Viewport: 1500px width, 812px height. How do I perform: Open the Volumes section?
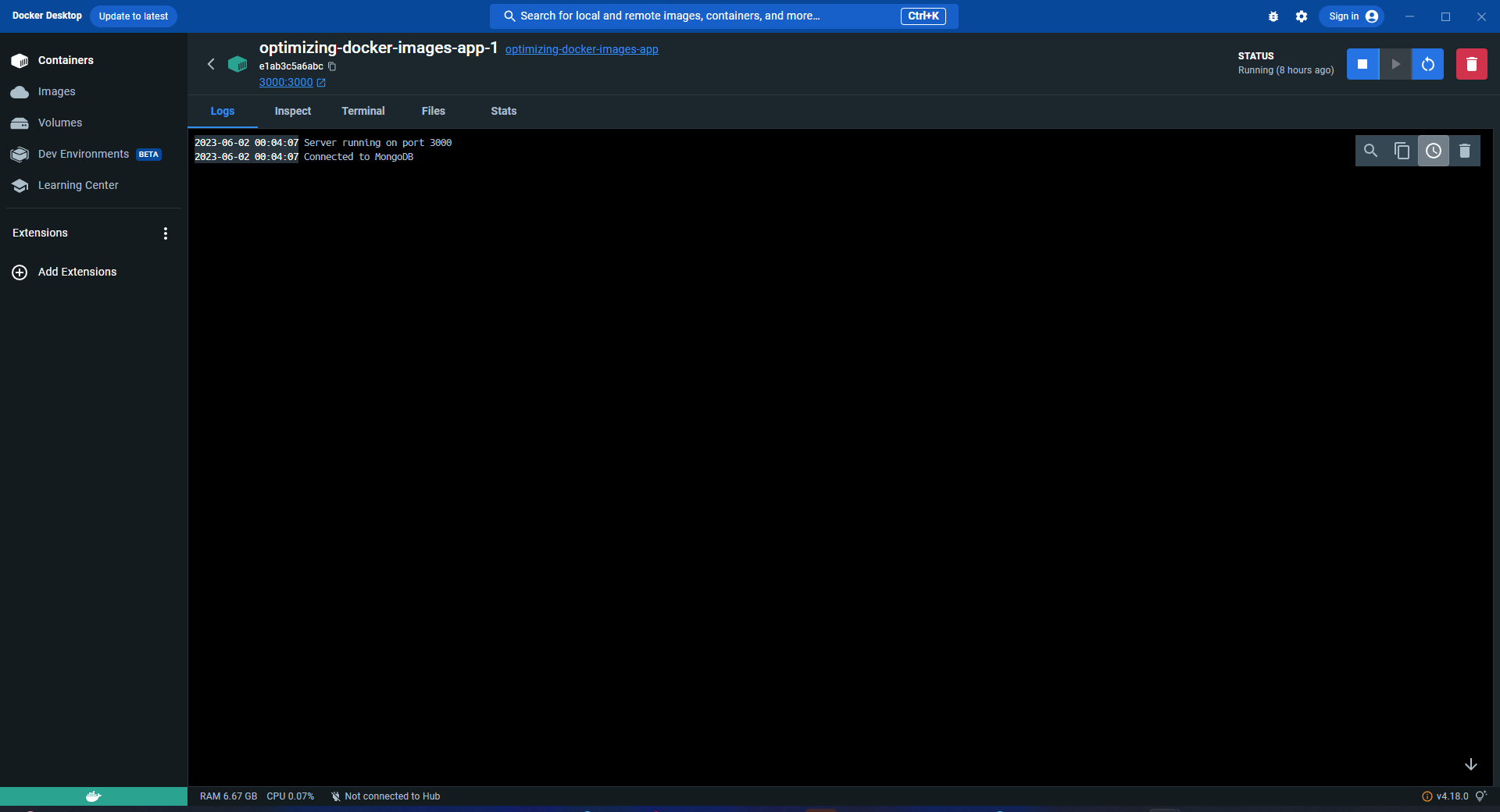click(x=94, y=123)
